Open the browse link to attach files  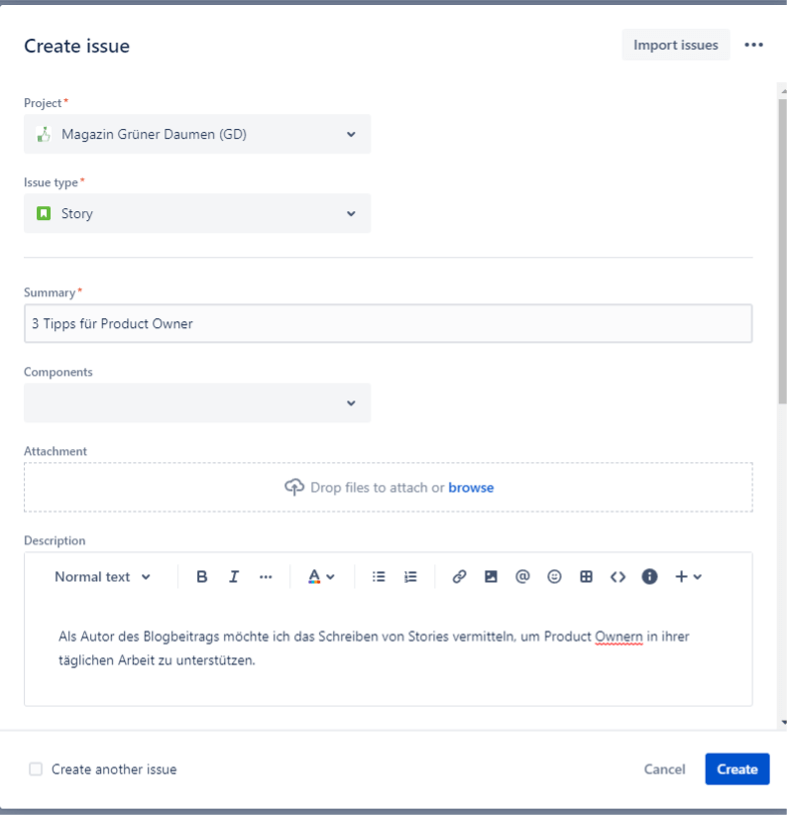[470, 487]
